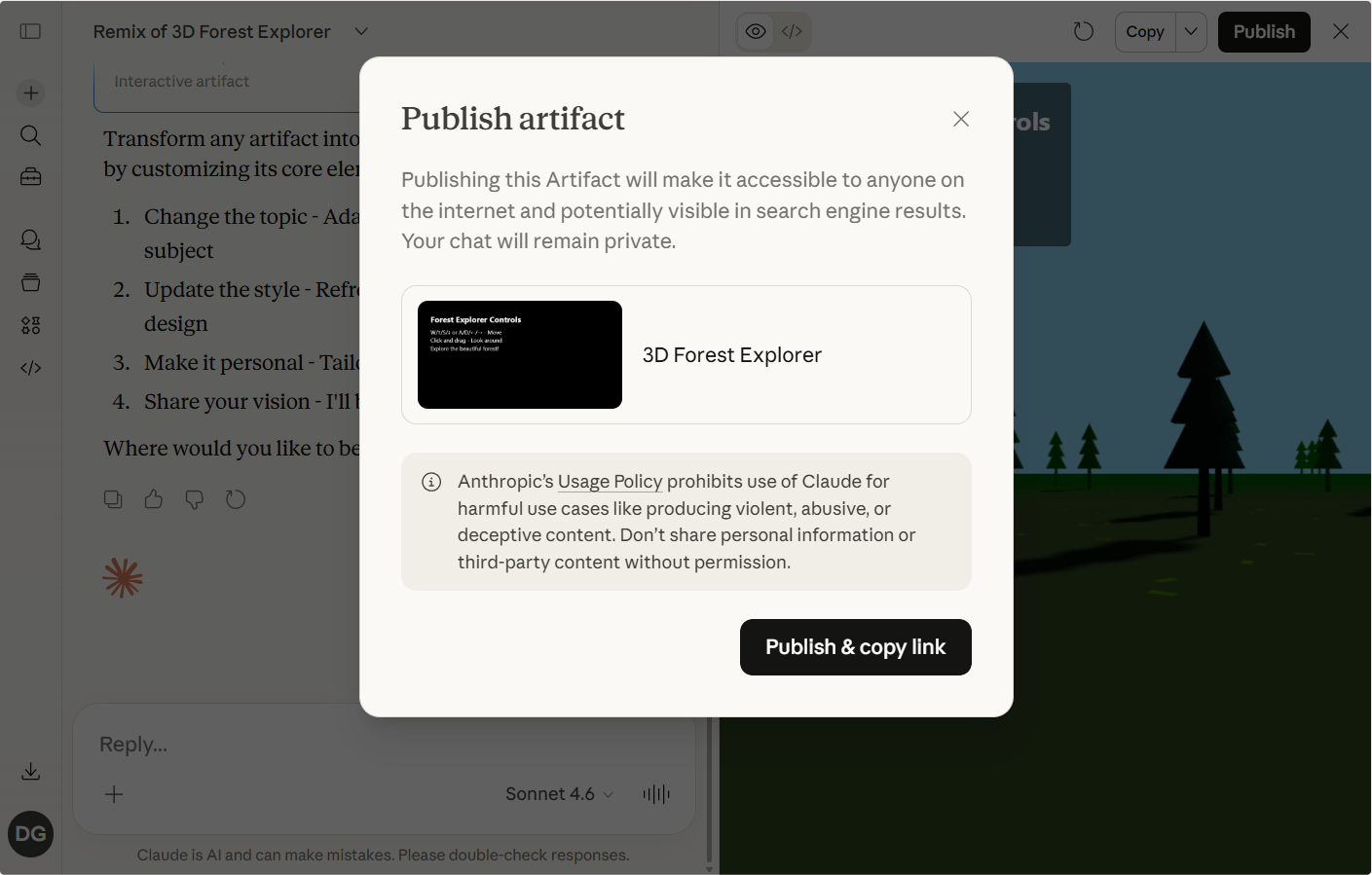Open the artifacts grid icon
The width and height of the screenshot is (1372, 875).
point(31,325)
